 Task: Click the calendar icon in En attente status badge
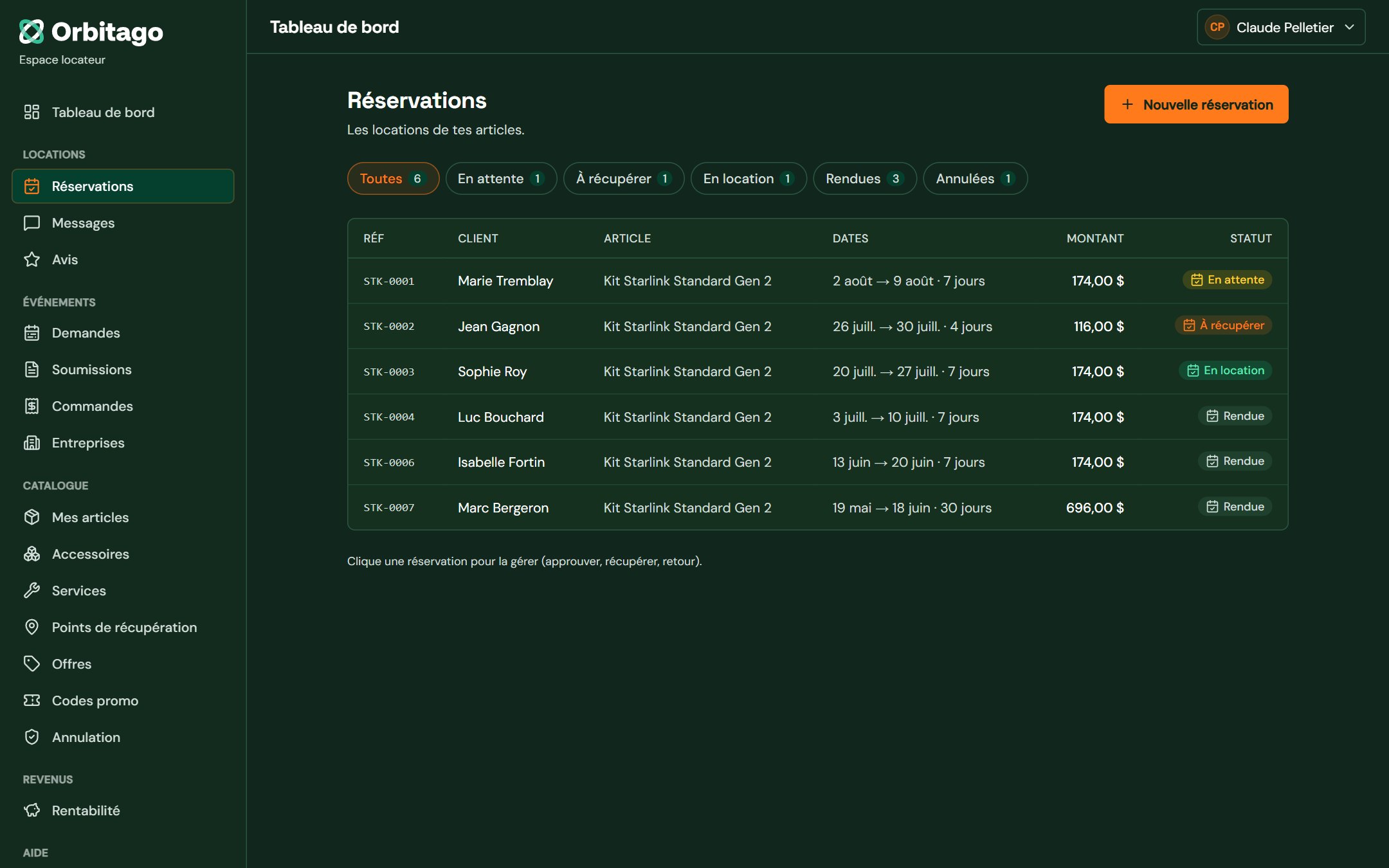coord(1197,280)
